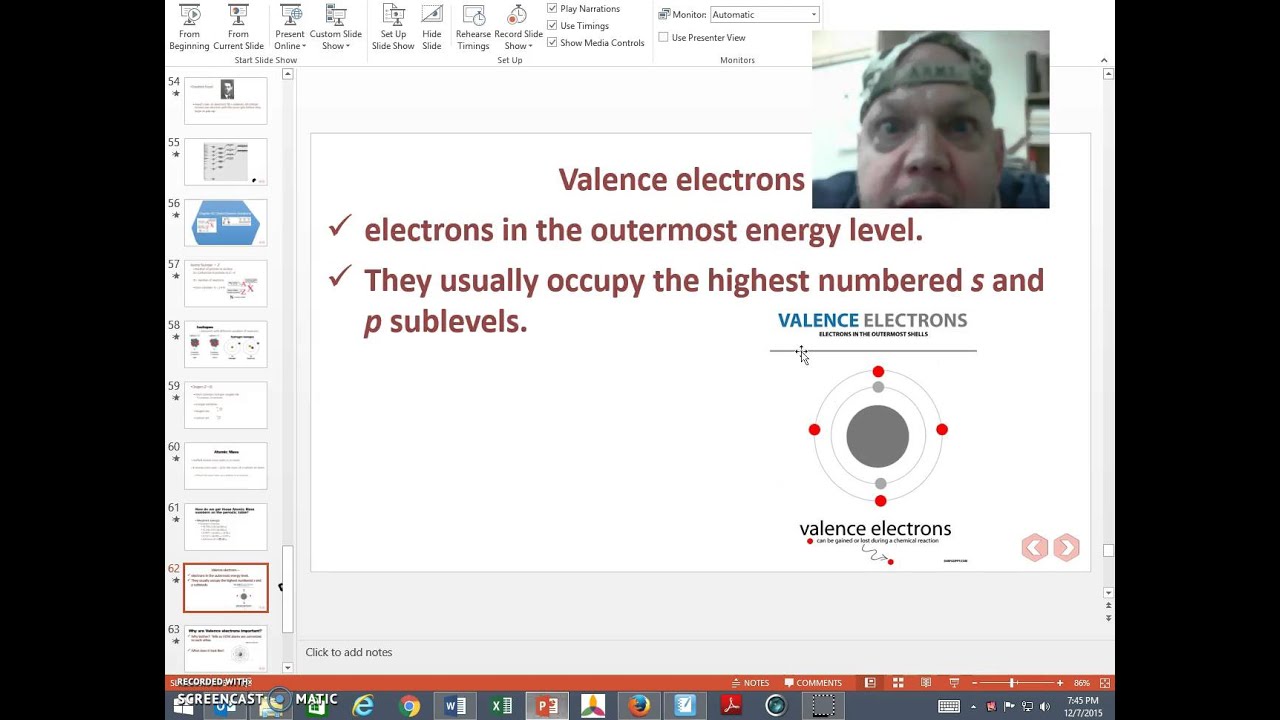Launch Slide Show from status bar icon
The width and height of the screenshot is (1280, 720).
[952, 683]
